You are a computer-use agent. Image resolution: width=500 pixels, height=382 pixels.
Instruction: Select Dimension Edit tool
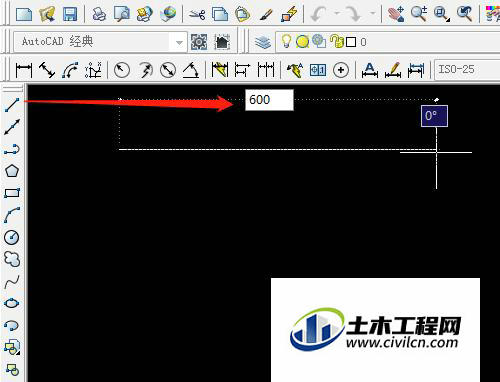click(370, 70)
